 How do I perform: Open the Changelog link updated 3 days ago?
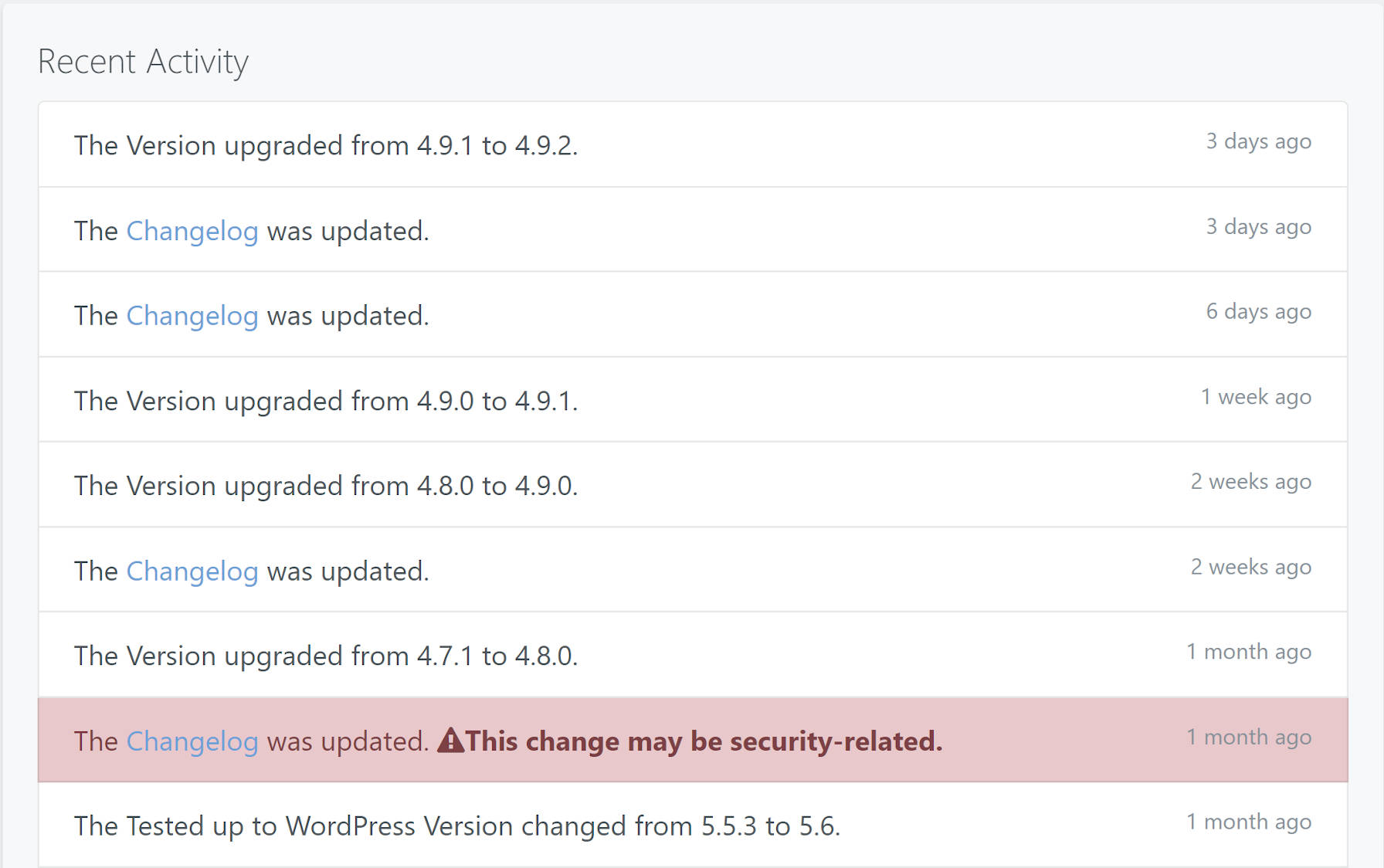coord(192,230)
